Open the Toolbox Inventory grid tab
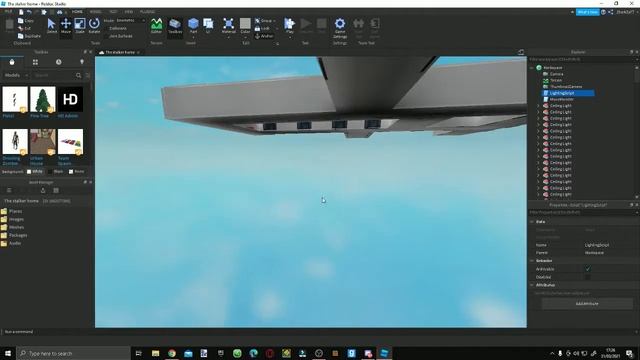The height and width of the screenshot is (360, 640). click(35, 62)
